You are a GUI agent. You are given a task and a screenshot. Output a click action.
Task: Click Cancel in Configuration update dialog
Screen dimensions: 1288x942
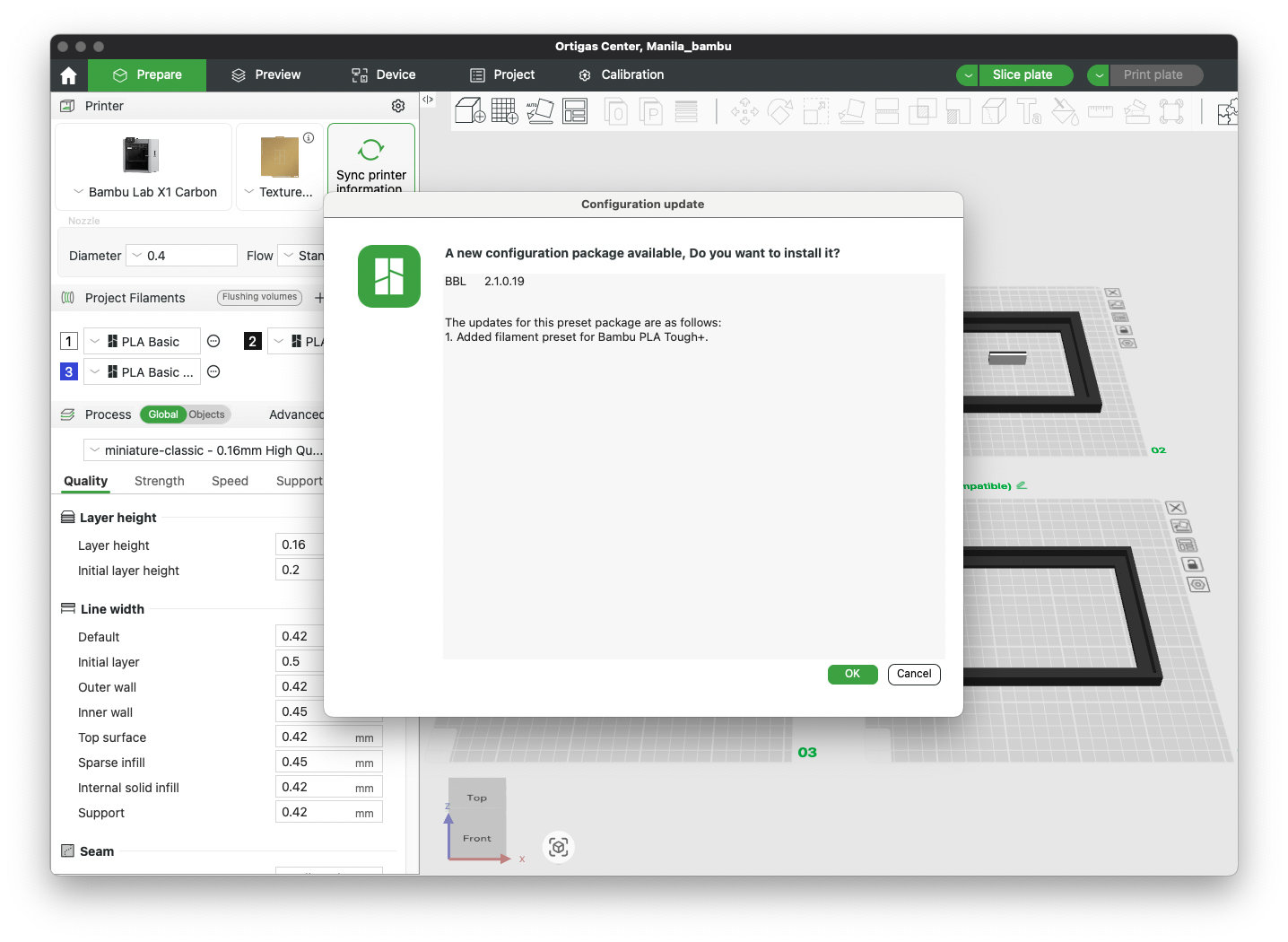point(914,674)
